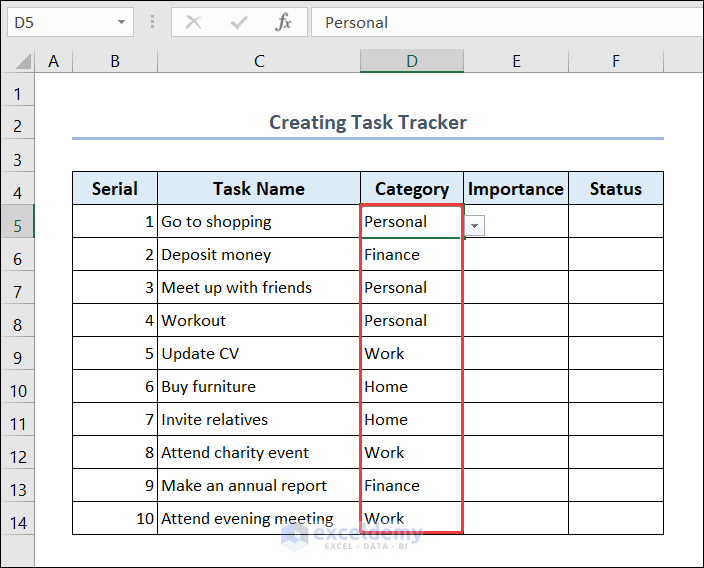Screen dimensions: 704x568
Task: Select the Meet up with friends cell
Action: pyautogui.click(x=259, y=287)
